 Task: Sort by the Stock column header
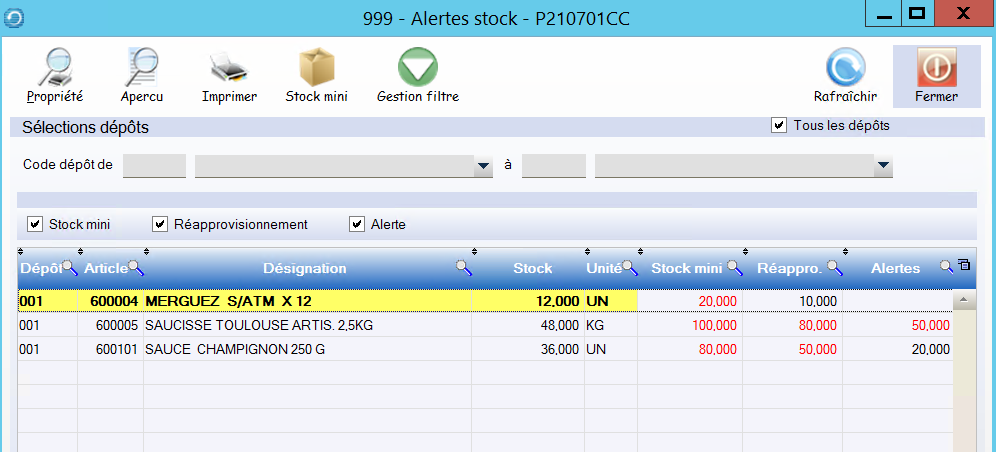point(532,268)
